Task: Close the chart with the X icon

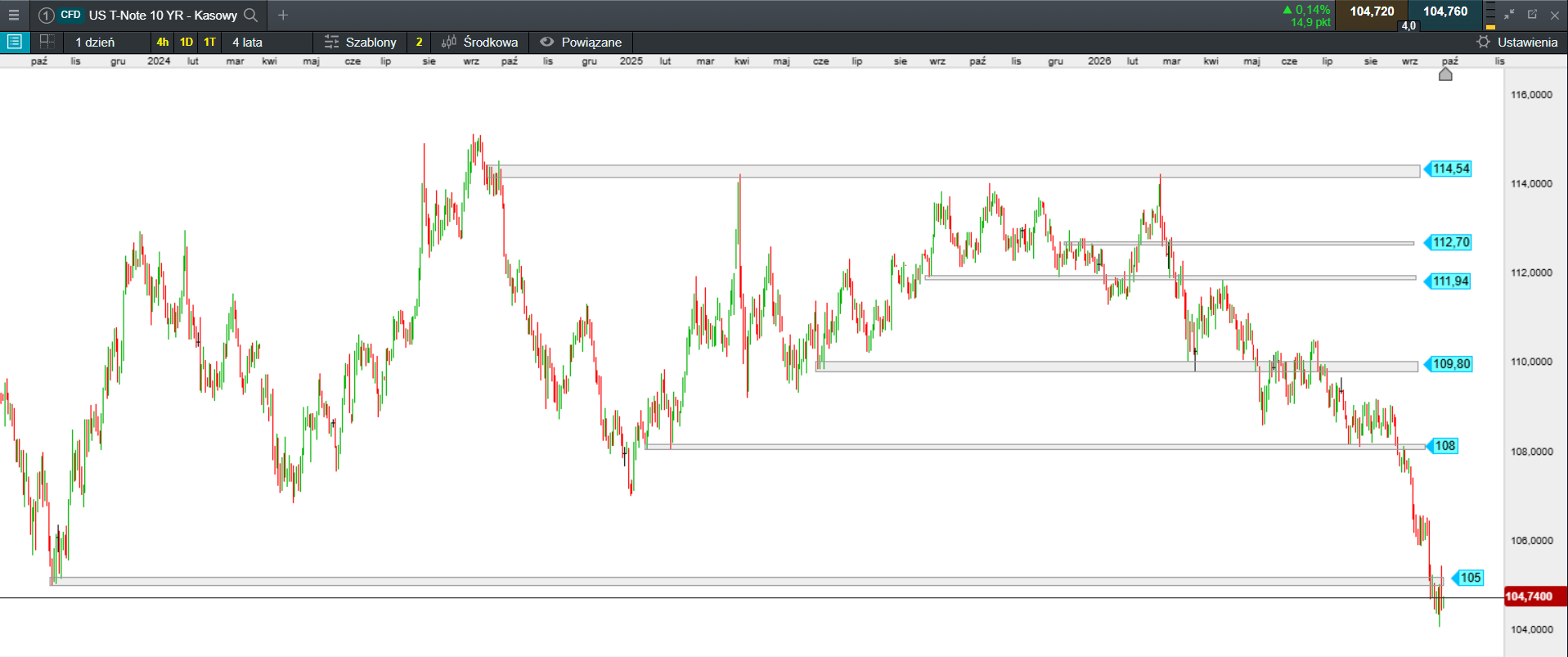Action: point(1555,15)
